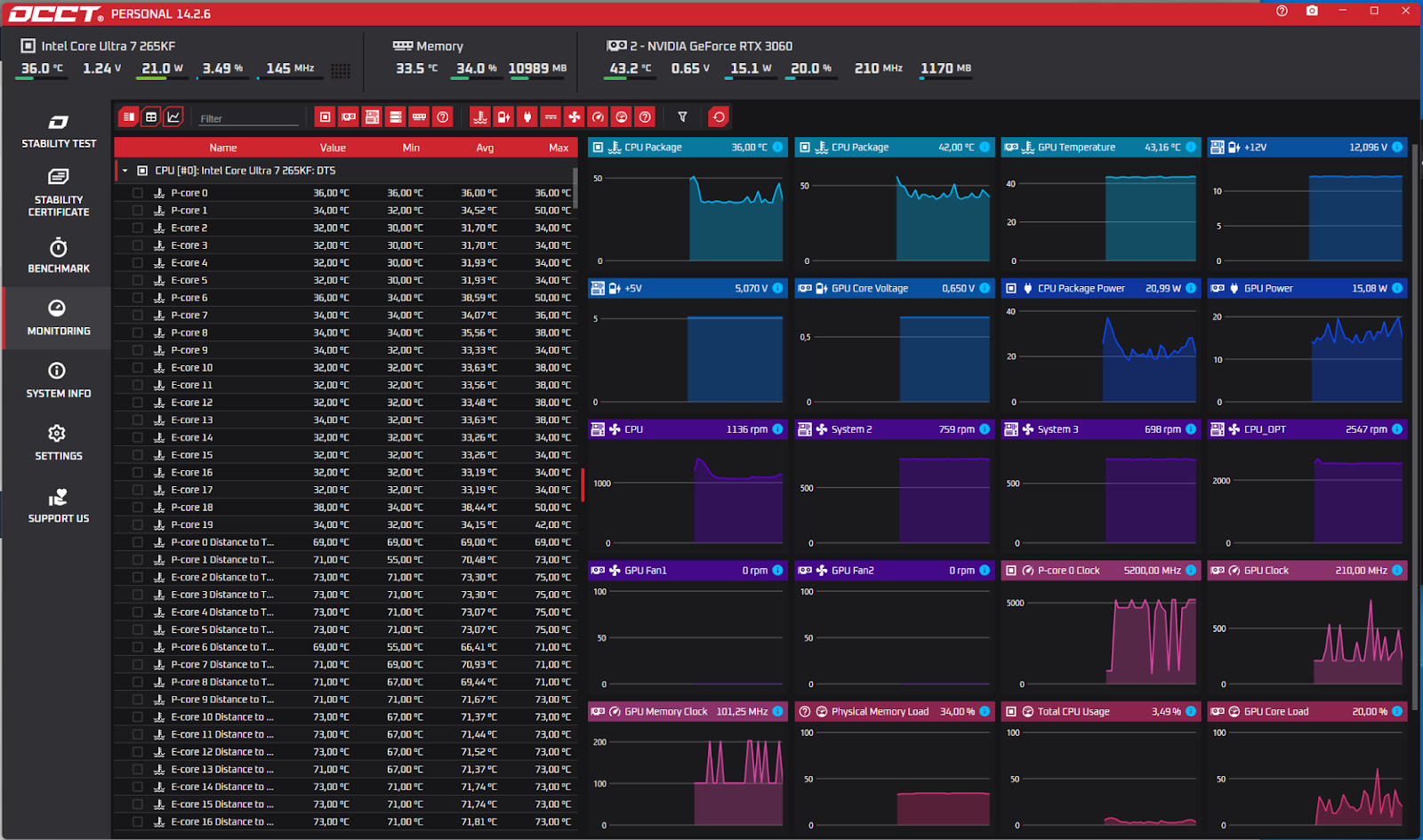This screenshot has width=1423, height=840.
Task: Open info for Physical Memory Load graph
Action: point(985,711)
